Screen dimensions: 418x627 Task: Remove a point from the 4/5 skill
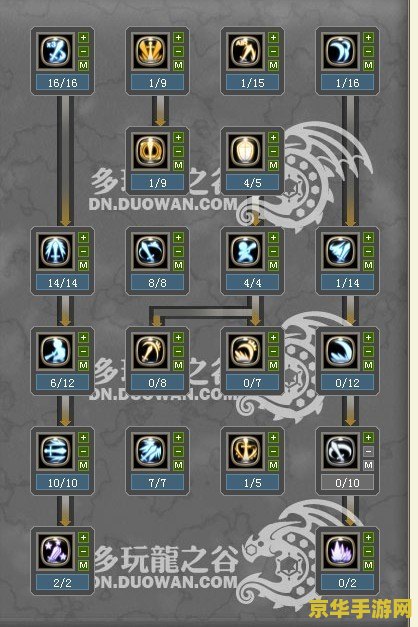274,151
